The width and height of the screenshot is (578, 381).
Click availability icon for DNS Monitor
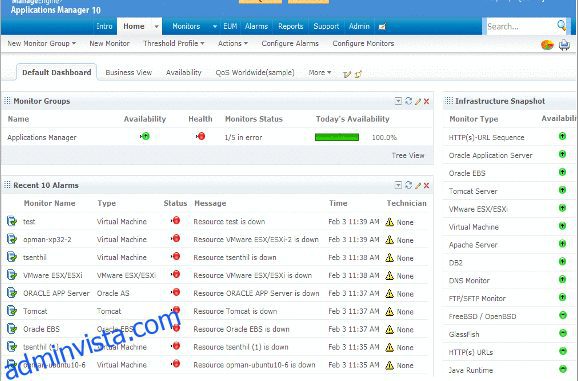pyautogui.click(x=562, y=279)
